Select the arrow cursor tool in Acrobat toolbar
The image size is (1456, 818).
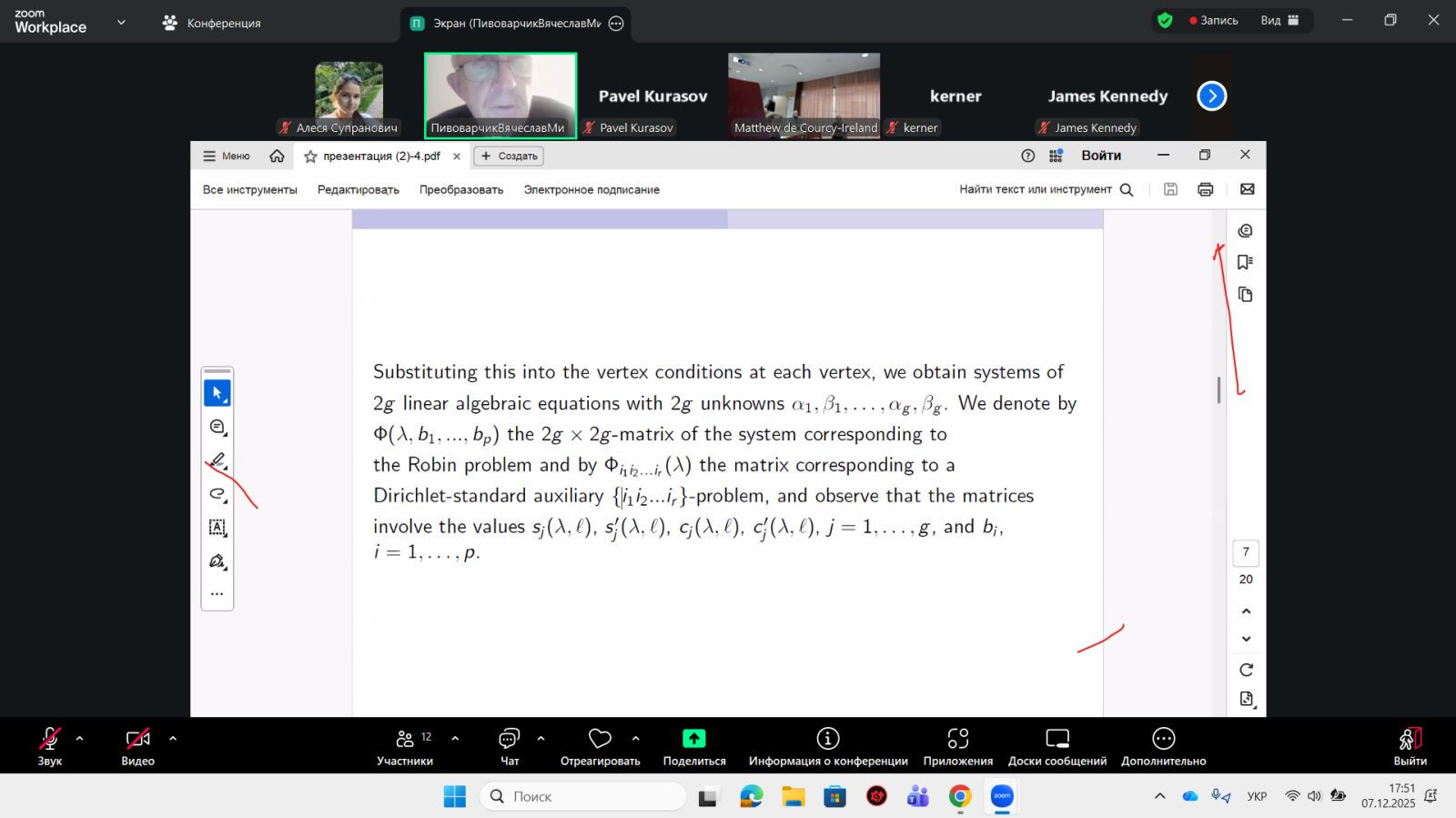(x=217, y=393)
